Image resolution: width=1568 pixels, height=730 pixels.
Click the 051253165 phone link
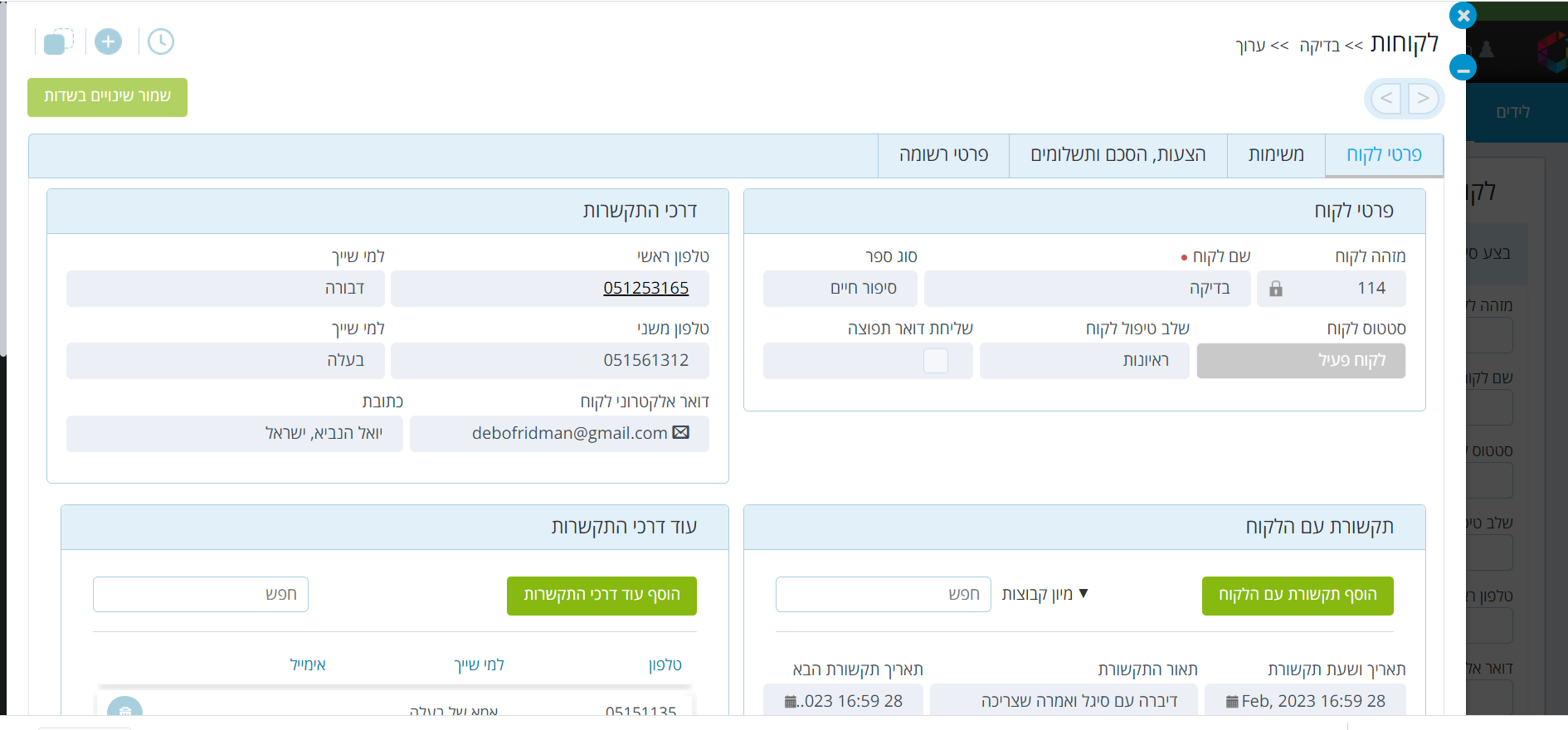tap(645, 288)
